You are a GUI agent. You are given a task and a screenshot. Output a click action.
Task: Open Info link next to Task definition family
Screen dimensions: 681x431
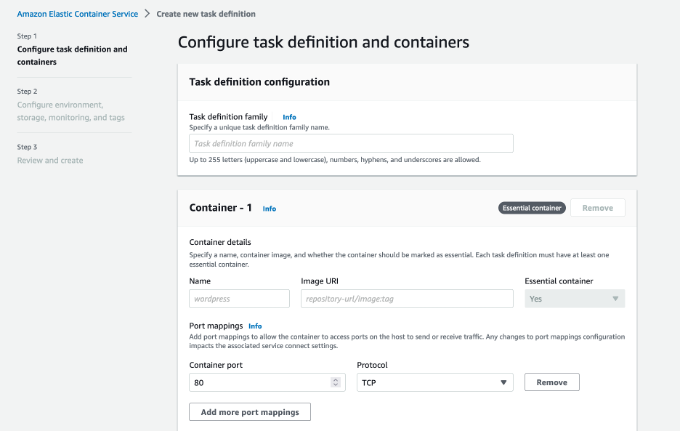(289, 117)
